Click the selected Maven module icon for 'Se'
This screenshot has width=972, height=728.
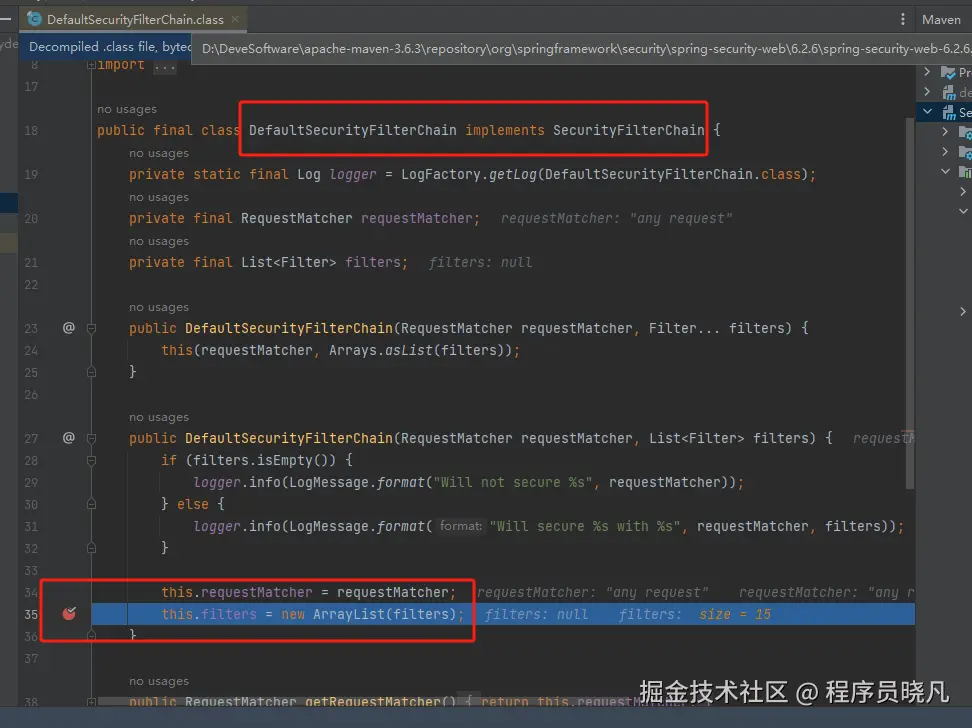(949, 112)
